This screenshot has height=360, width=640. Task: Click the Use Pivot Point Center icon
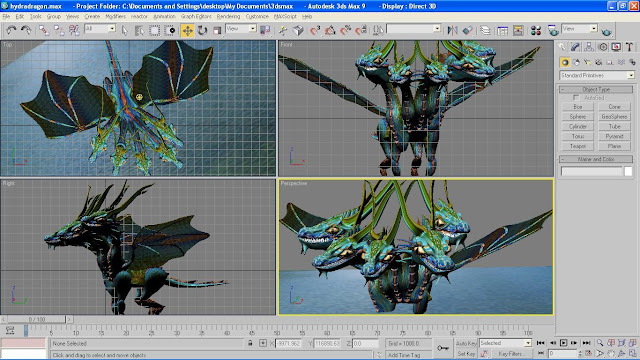coord(265,30)
